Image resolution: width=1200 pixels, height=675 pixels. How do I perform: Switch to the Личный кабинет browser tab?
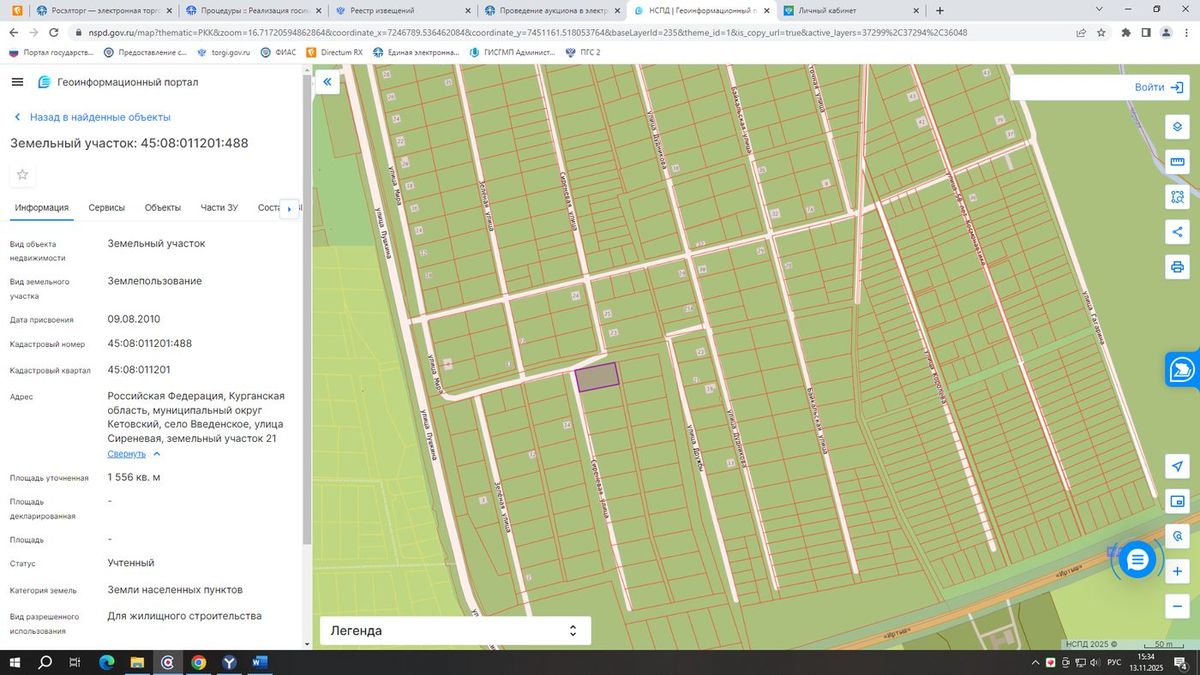coord(850,10)
